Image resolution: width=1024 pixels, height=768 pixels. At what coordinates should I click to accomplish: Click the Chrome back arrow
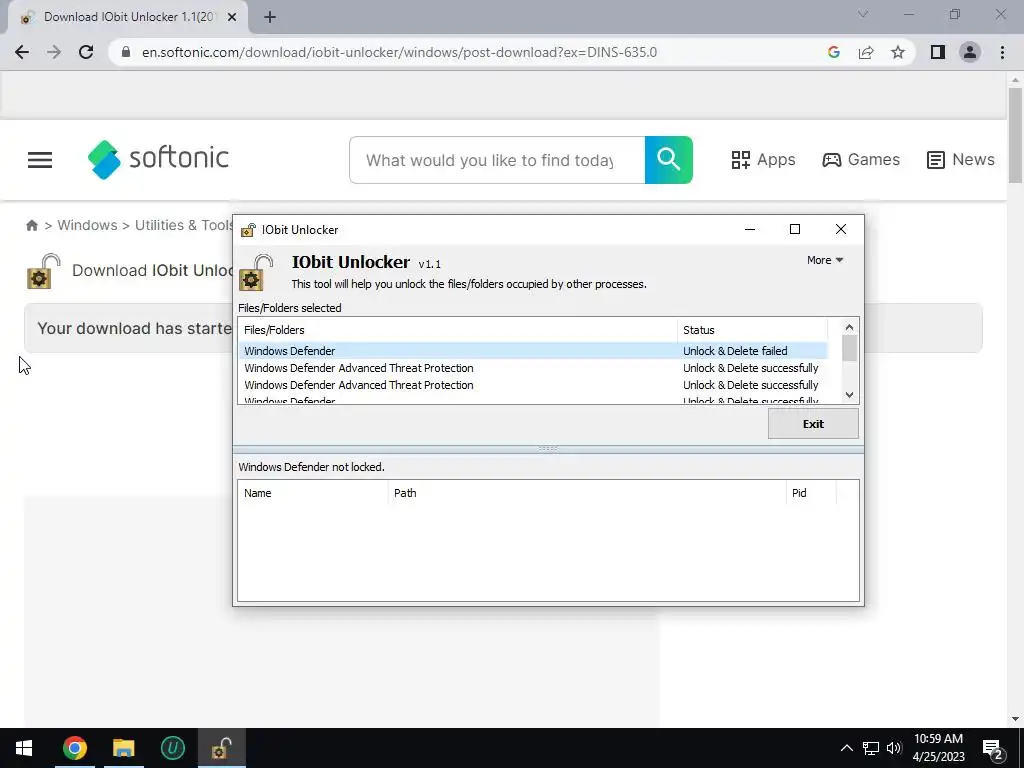click(22, 52)
